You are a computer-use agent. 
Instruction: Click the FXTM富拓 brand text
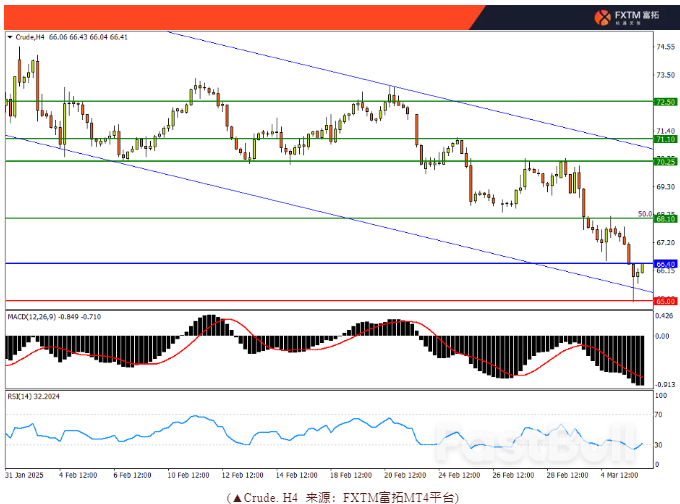tap(642, 16)
